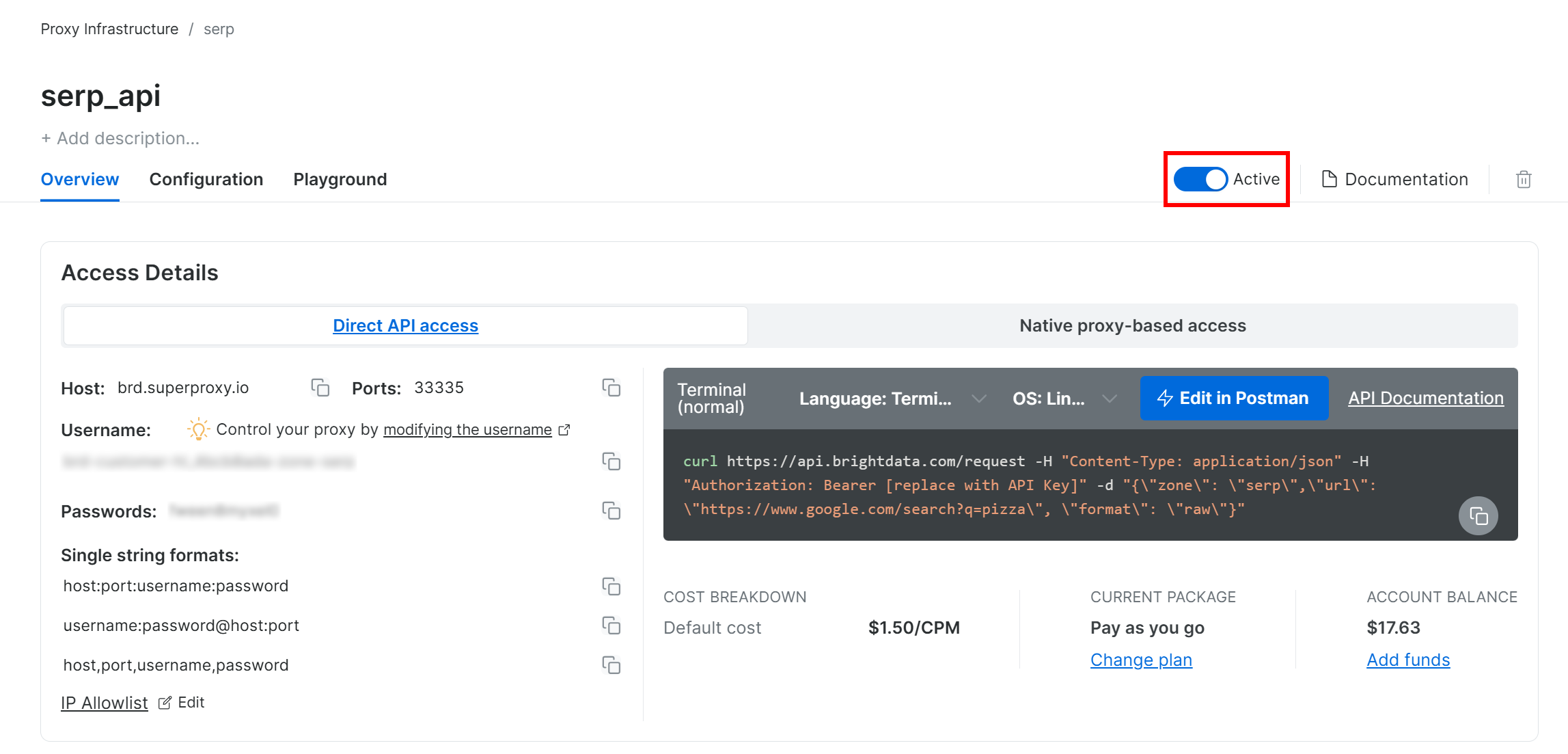Switch to the Configuration tab
This screenshot has width=1568, height=754.
tap(206, 179)
